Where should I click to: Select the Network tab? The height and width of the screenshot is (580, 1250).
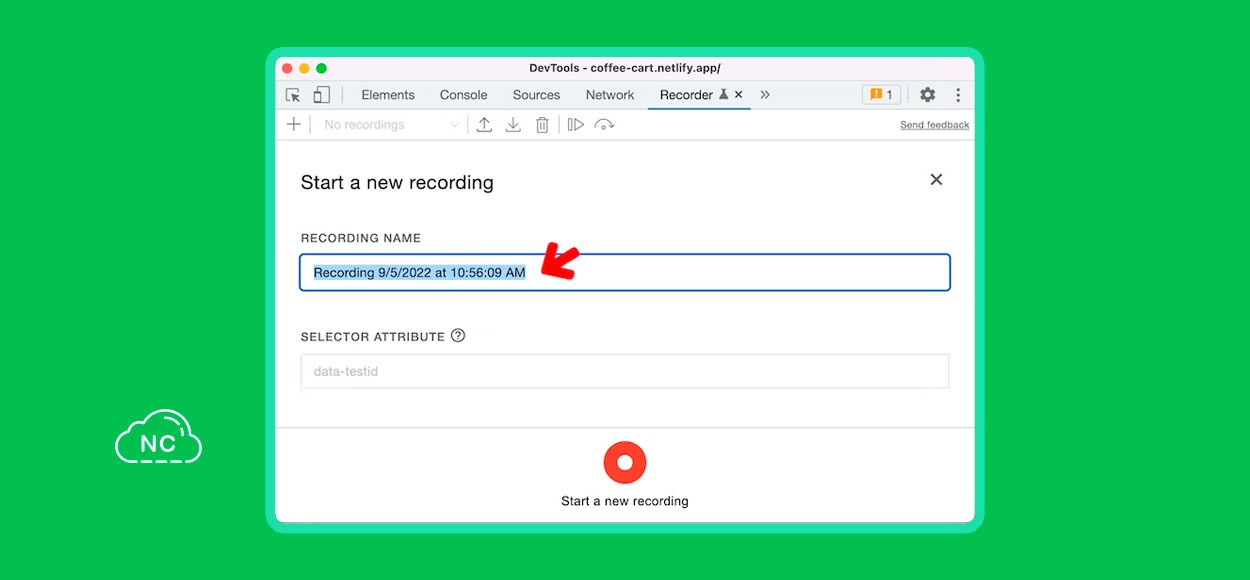tap(610, 95)
